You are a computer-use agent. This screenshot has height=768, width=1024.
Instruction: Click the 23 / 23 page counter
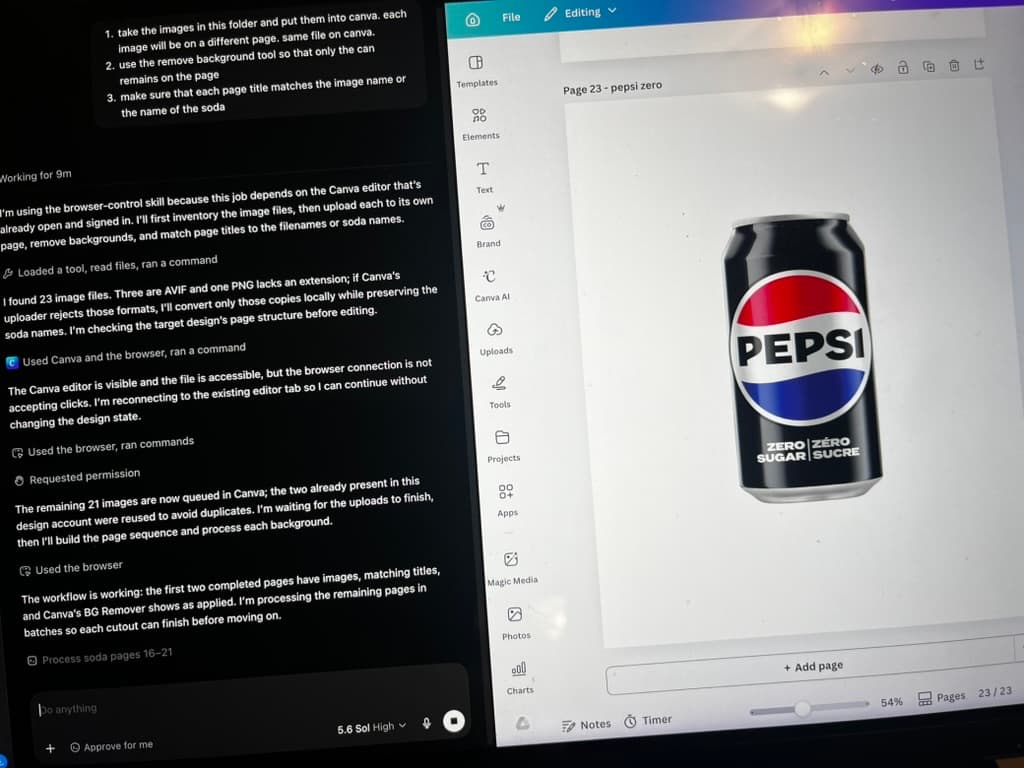(x=995, y=692)
